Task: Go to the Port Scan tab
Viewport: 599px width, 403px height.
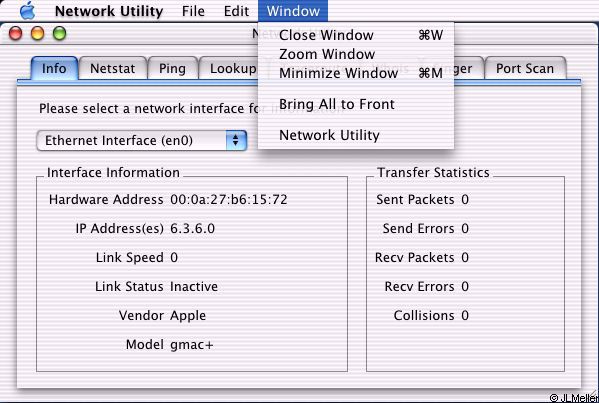Action: tap(525, 68)
